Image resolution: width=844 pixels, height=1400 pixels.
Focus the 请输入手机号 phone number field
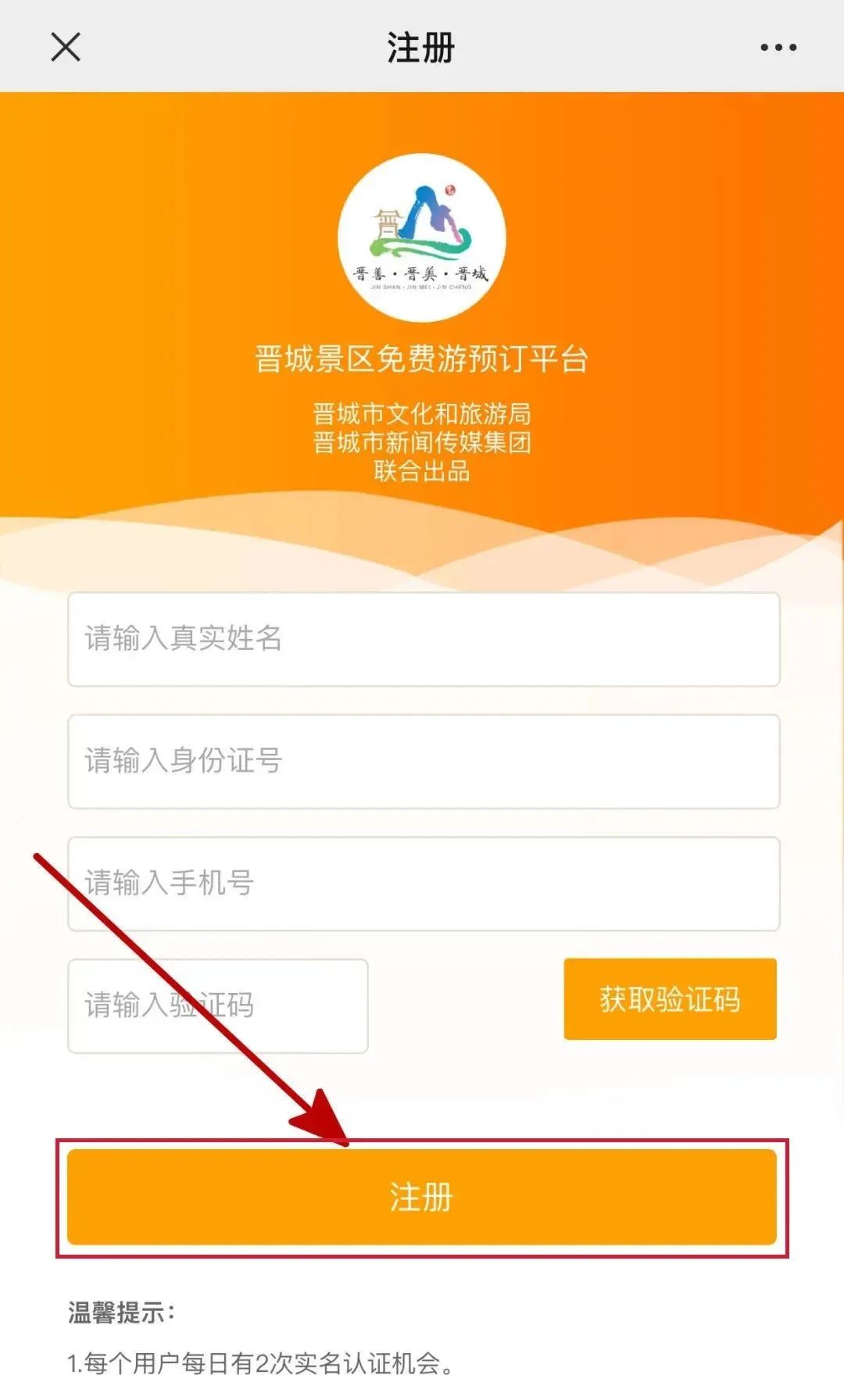424,884
